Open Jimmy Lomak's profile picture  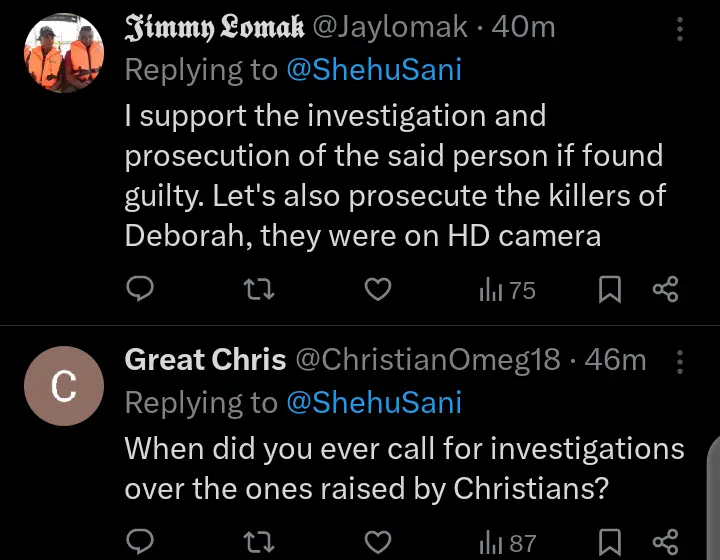tap(63, 52)
